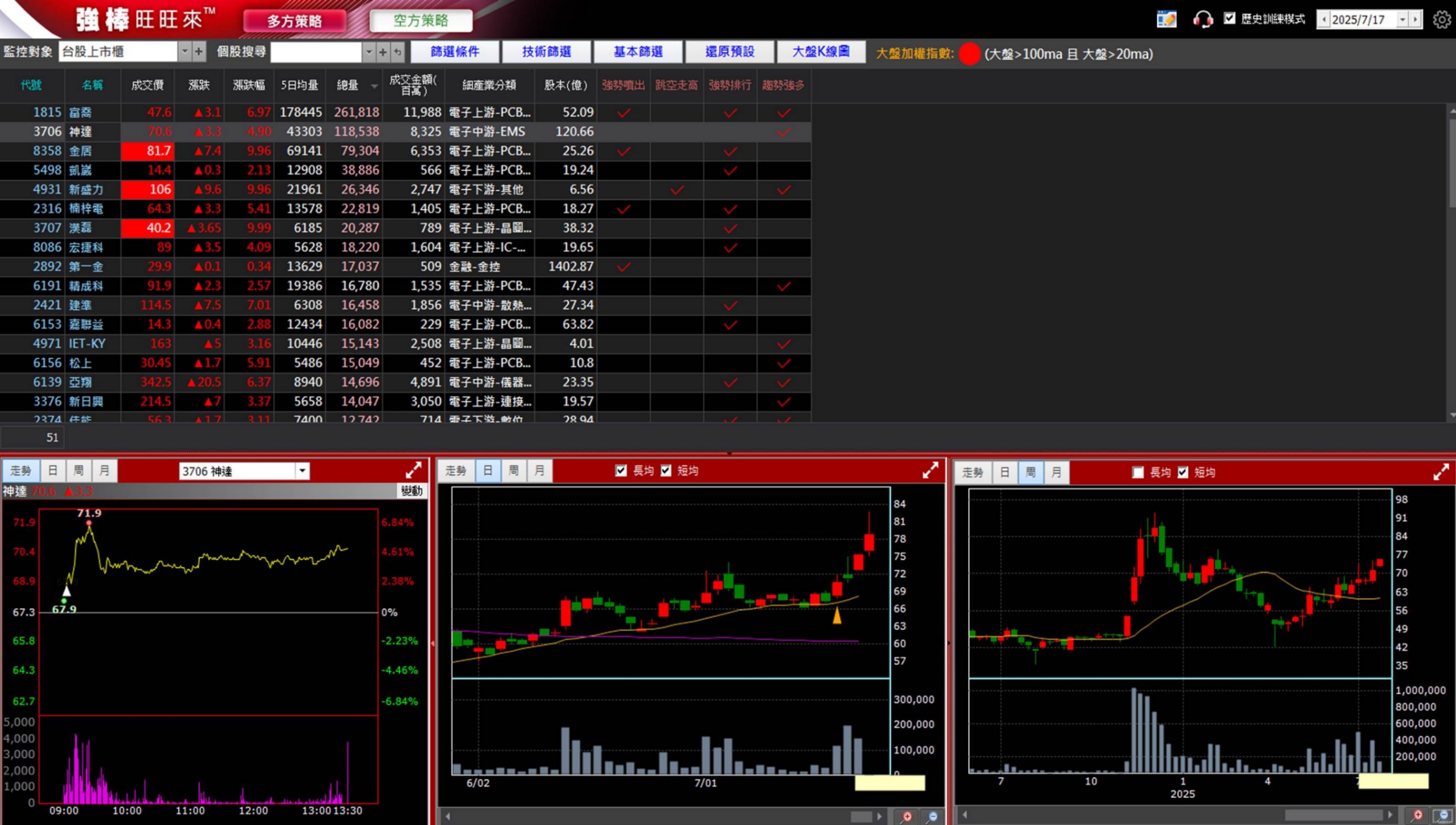Select the 月 tab in daily chart panel
The width and height of the screenshot is (1456, 825).
(x=539, y=470)
